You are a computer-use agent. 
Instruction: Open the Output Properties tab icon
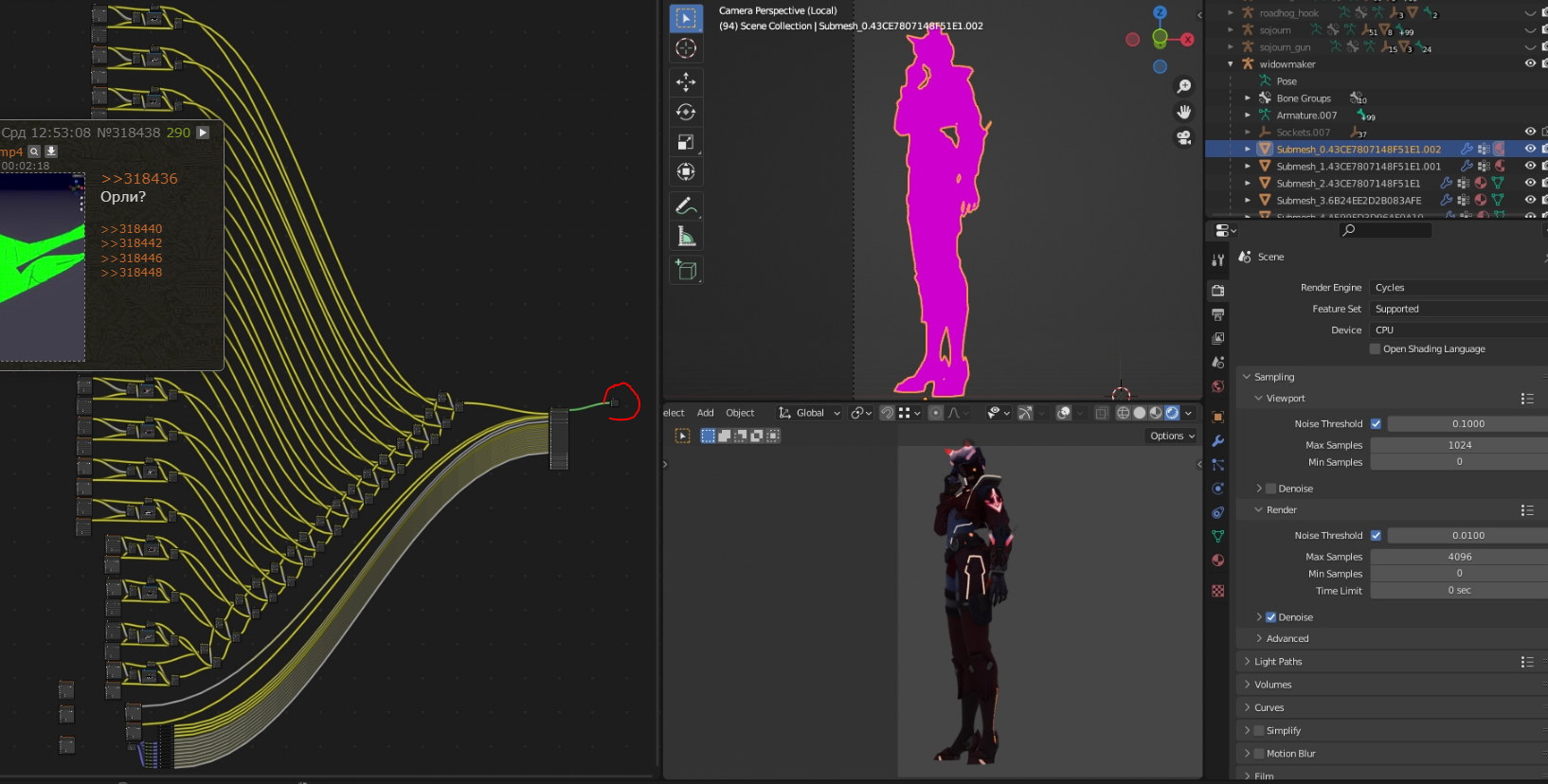pyautogui.click(x=1218, y=314)
